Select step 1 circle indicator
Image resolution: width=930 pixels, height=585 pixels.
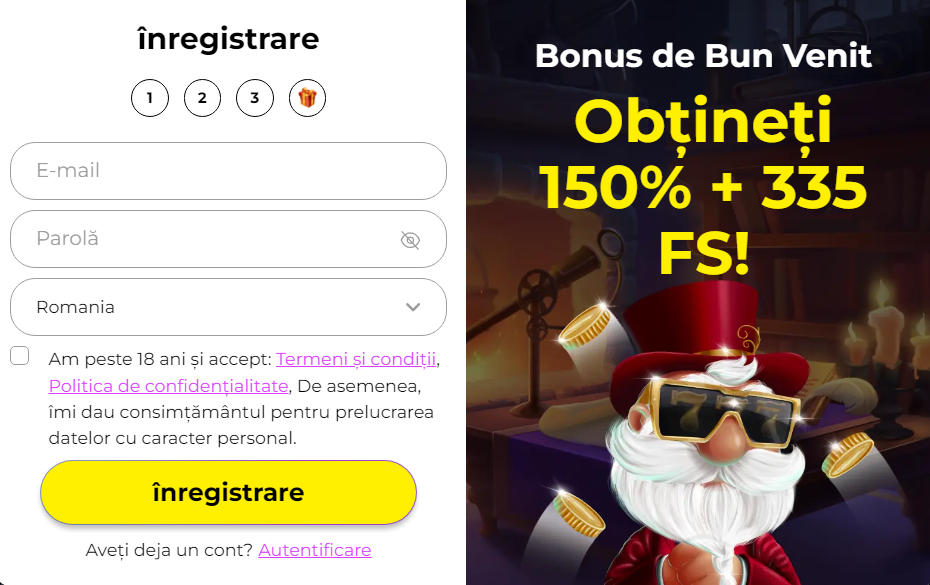149,98
